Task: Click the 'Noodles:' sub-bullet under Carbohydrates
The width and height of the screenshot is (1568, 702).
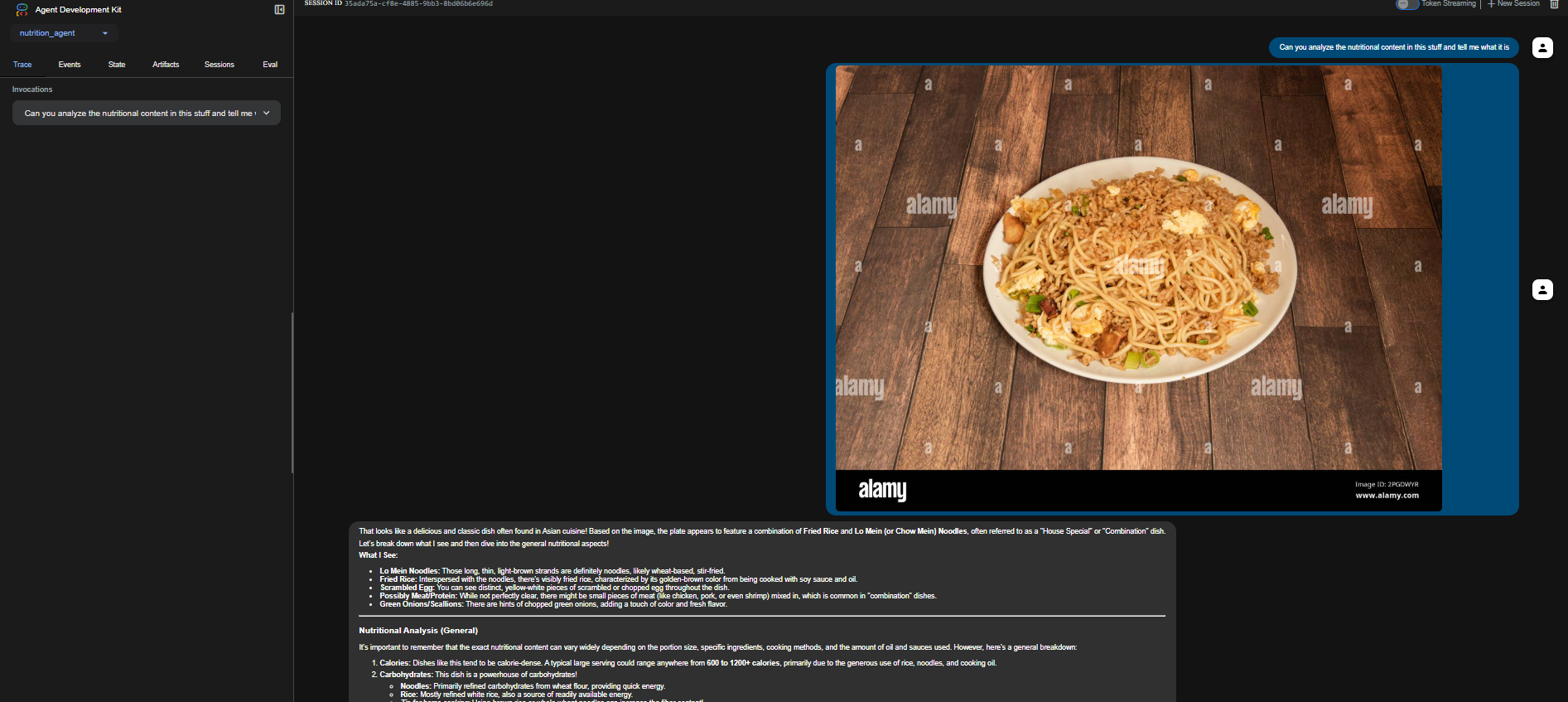Action: pos(533,686)
